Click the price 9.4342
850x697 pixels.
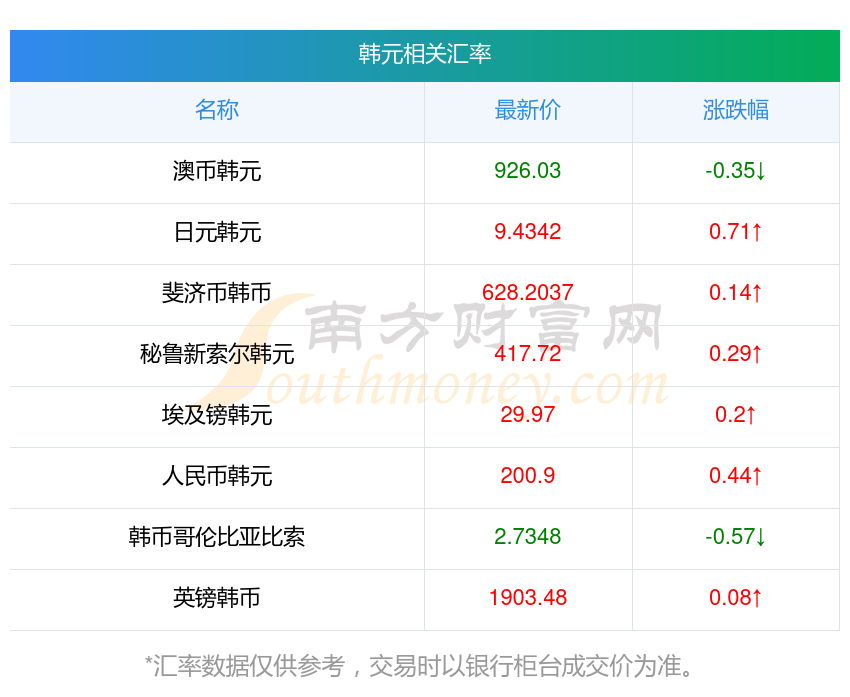(527, 232)
